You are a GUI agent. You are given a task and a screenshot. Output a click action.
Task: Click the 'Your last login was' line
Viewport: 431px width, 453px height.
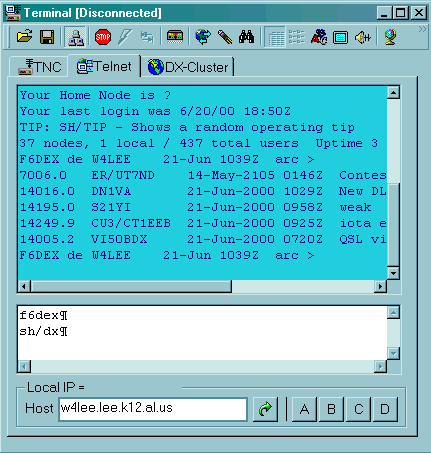point(155,111)
